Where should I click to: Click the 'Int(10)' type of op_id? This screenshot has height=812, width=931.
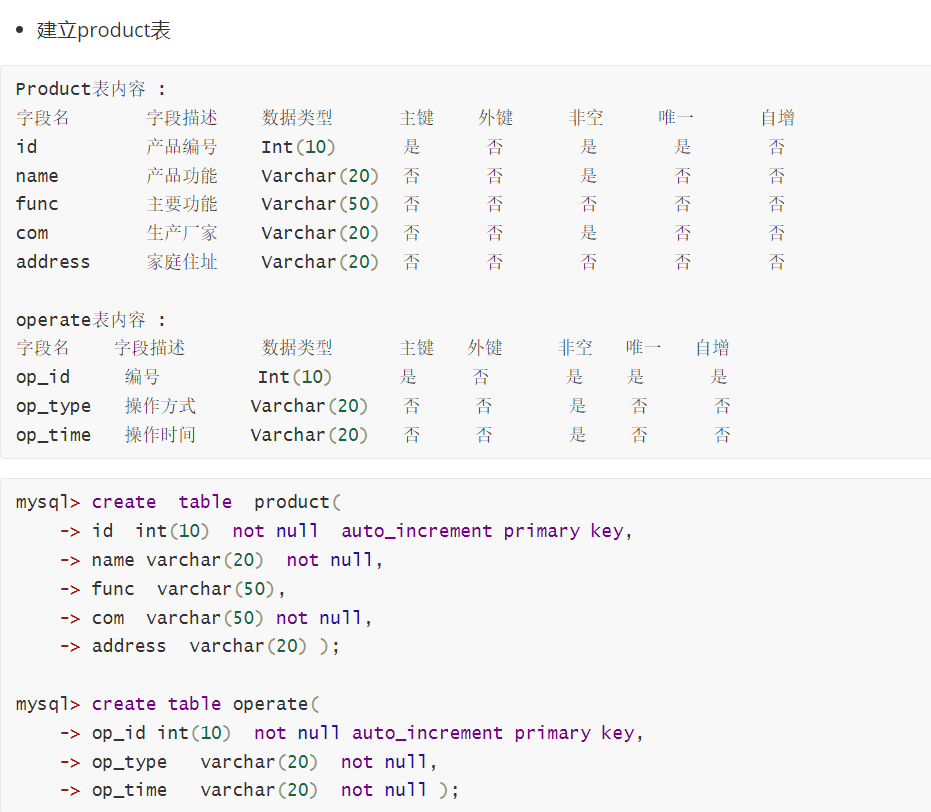click(295, 378)
